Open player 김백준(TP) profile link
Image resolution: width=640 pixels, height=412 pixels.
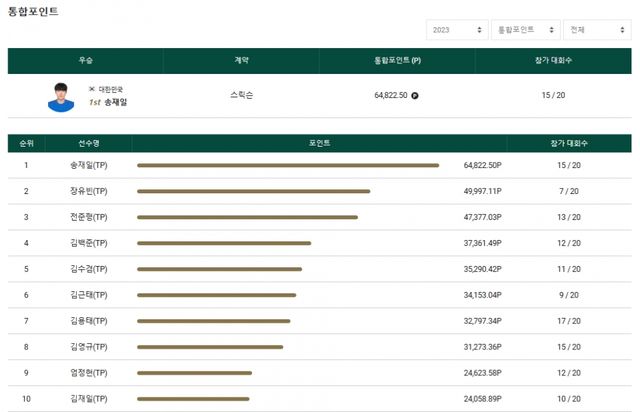click(89, 243)
